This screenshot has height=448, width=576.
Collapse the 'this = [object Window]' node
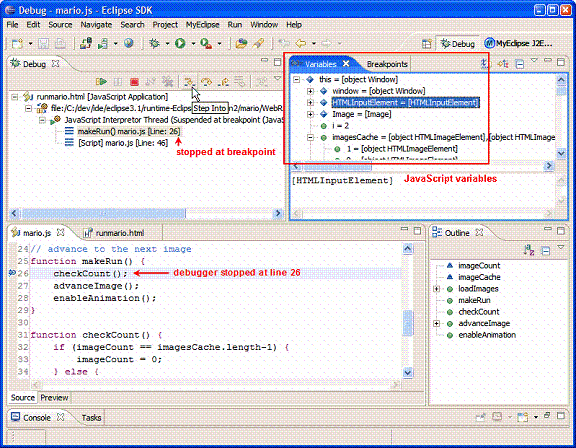coord(297,79)
